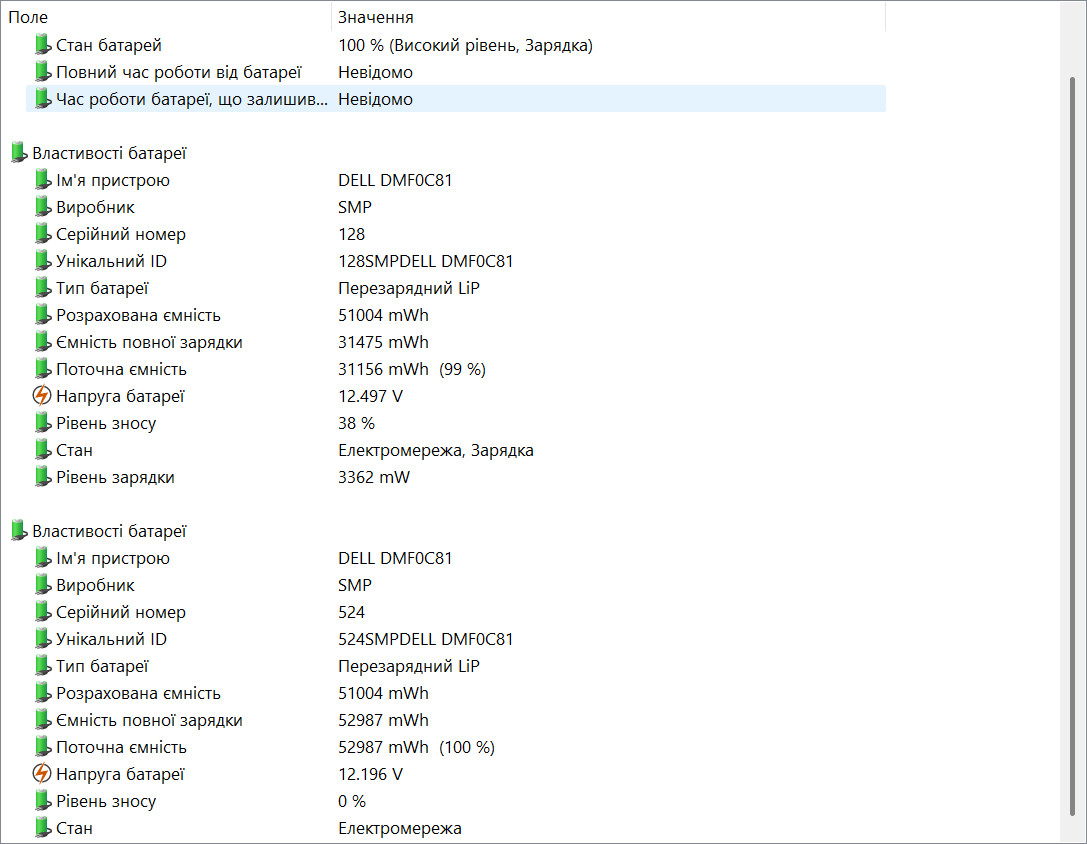This screenshot has height=844, width=1087.
Task: Select Унікальний ID row with 128SMPDELL DMF0C81
Action: 456,261
